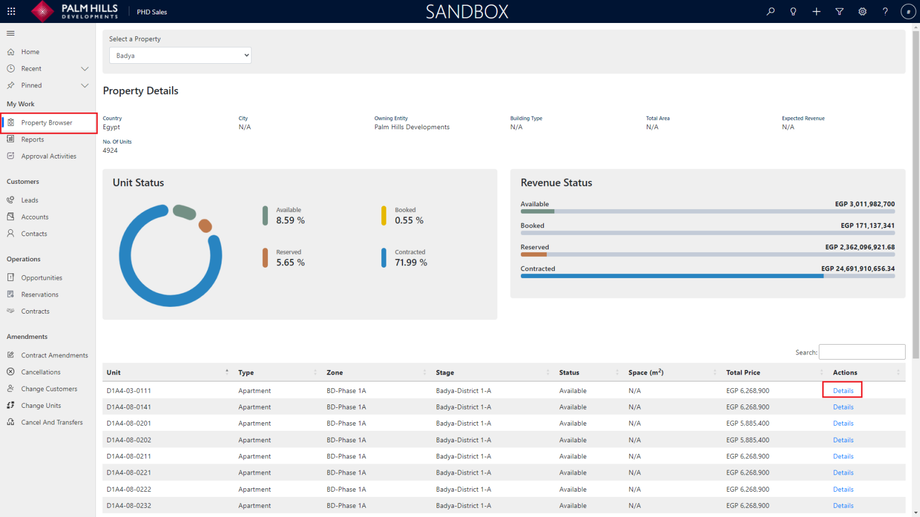Open the settings gear icon
This screenshot has width=920, height=517.
862,12
